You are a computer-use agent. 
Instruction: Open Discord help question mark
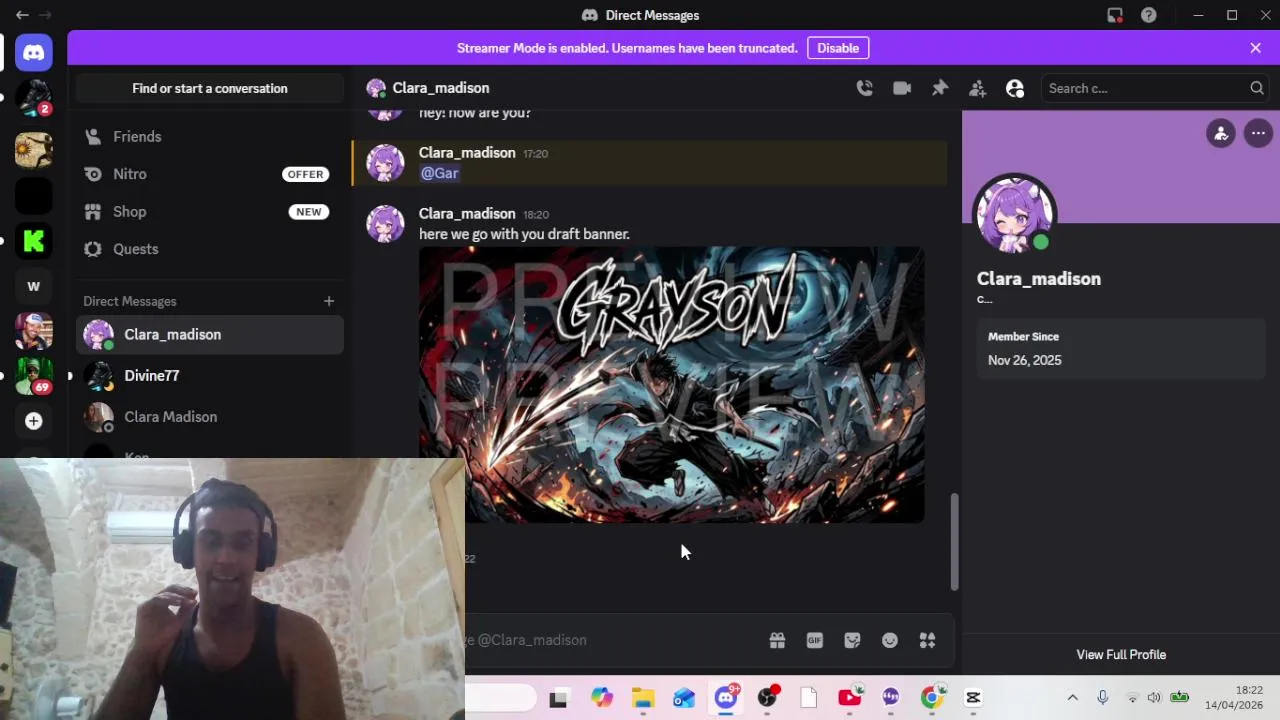click(x=1149, y=15)
